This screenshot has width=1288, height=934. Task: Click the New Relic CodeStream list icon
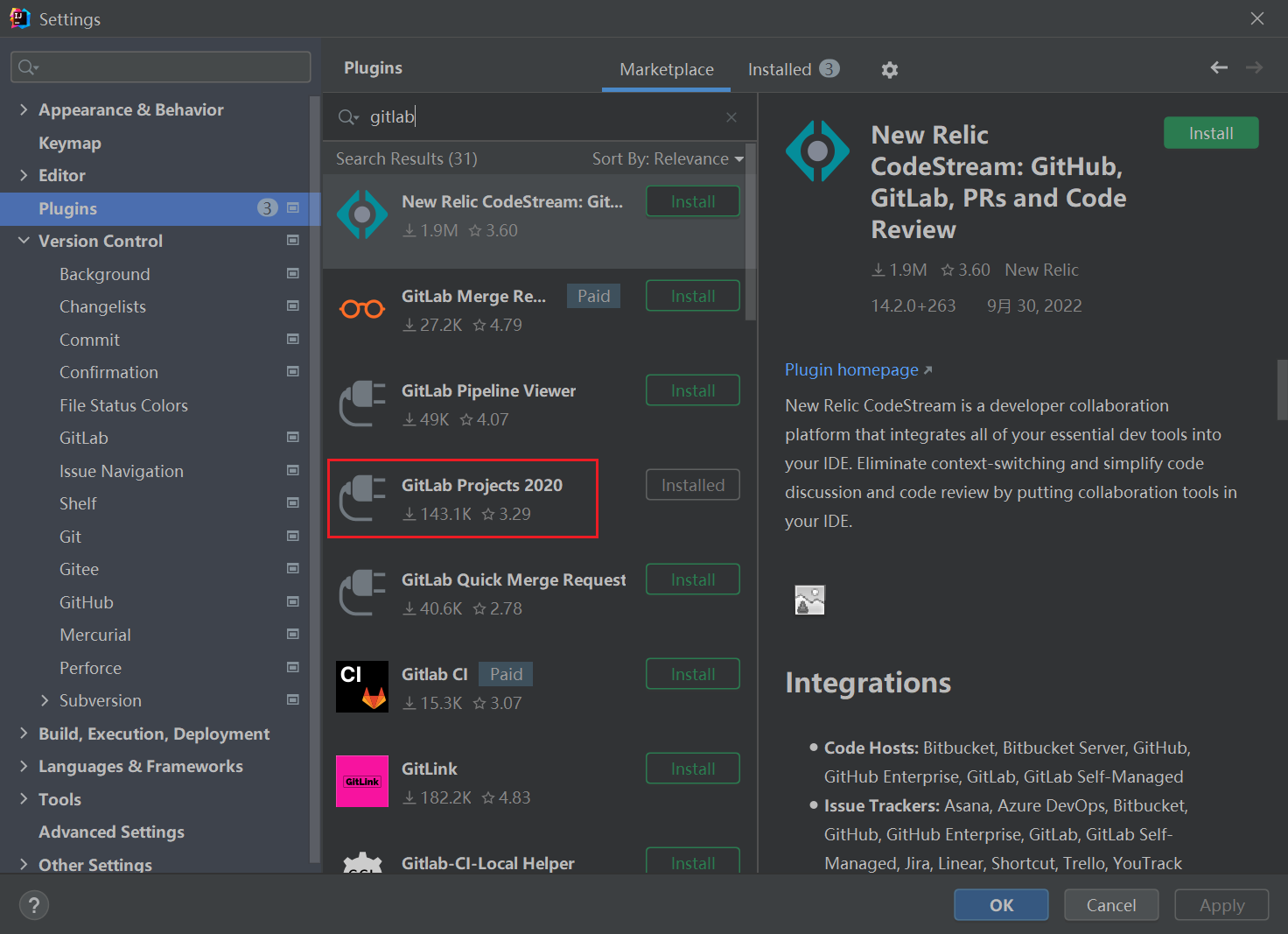click(362, 214)
